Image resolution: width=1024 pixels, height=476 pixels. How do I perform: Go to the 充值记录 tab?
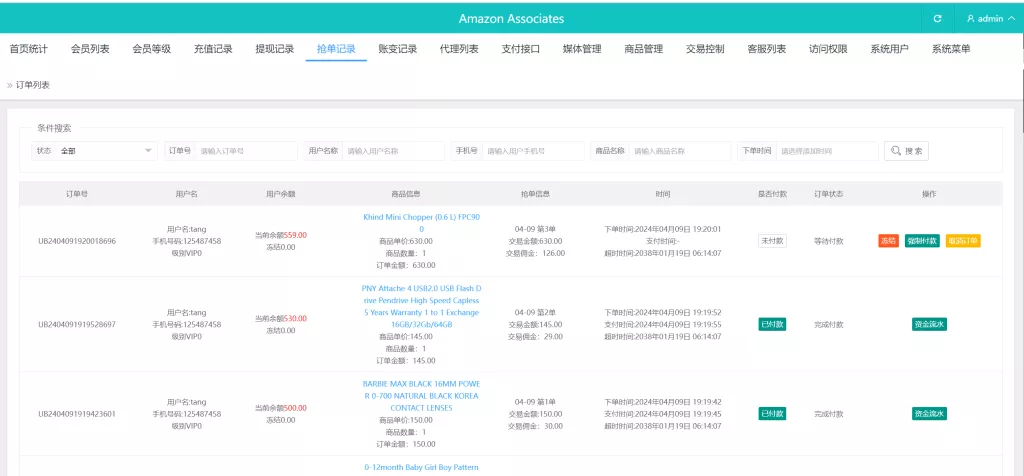pos(213,49)
